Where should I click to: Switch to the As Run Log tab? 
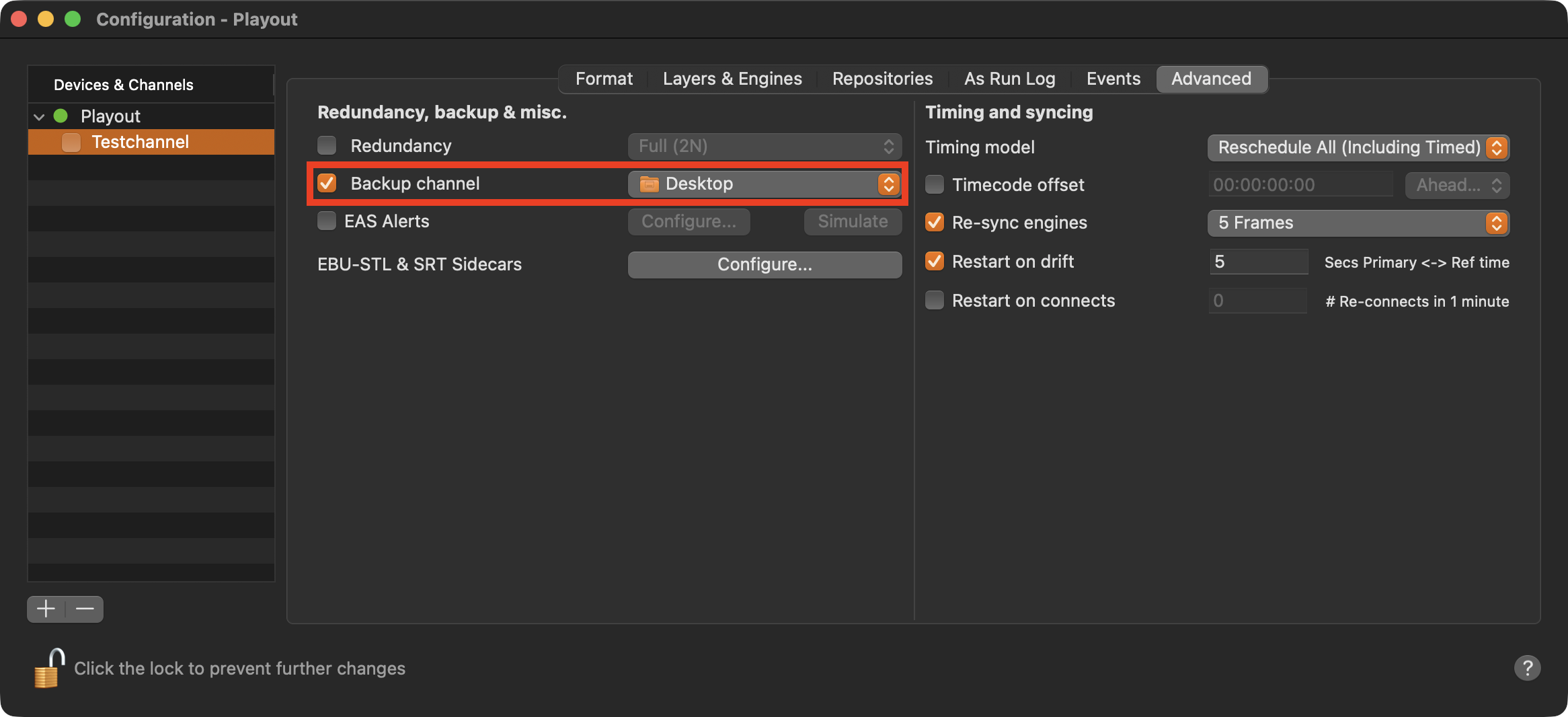pyautogui.click(x=1009, y=79)
